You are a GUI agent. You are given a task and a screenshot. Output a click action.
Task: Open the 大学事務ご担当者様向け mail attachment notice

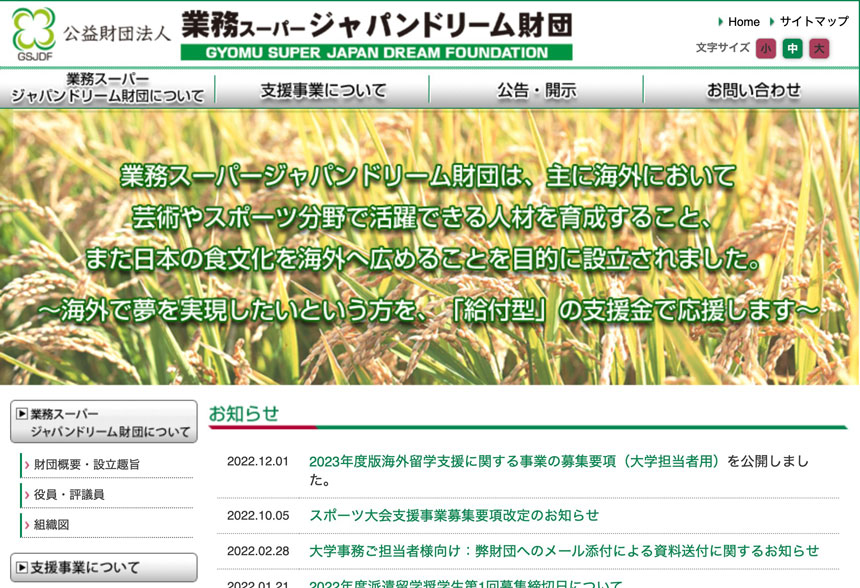click(x=564, y=551)
